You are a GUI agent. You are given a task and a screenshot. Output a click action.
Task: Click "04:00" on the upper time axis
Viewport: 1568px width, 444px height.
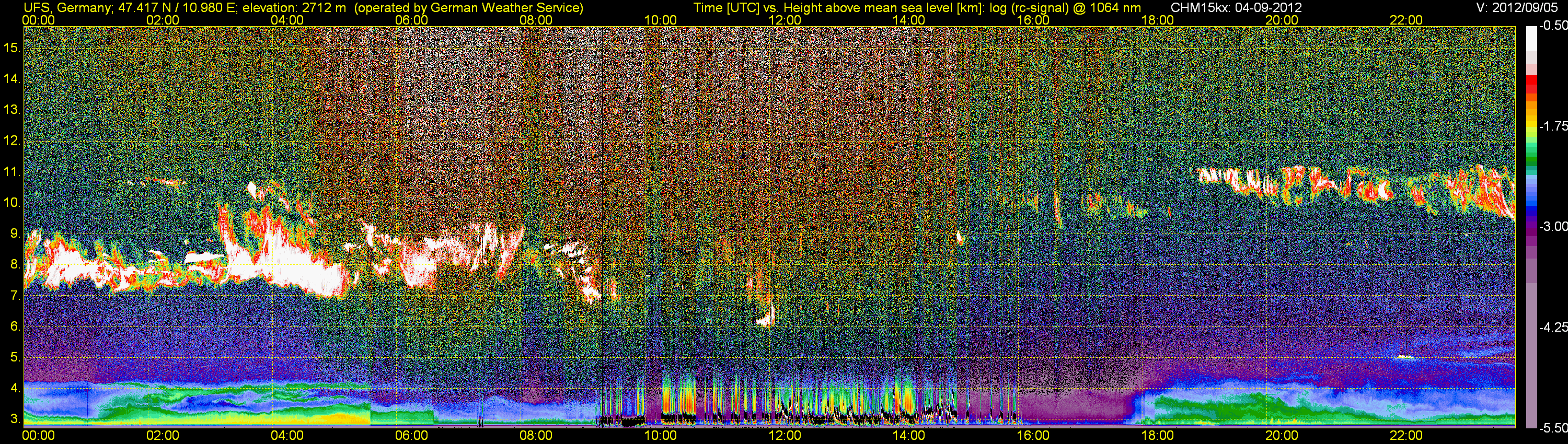coord(287,19)
